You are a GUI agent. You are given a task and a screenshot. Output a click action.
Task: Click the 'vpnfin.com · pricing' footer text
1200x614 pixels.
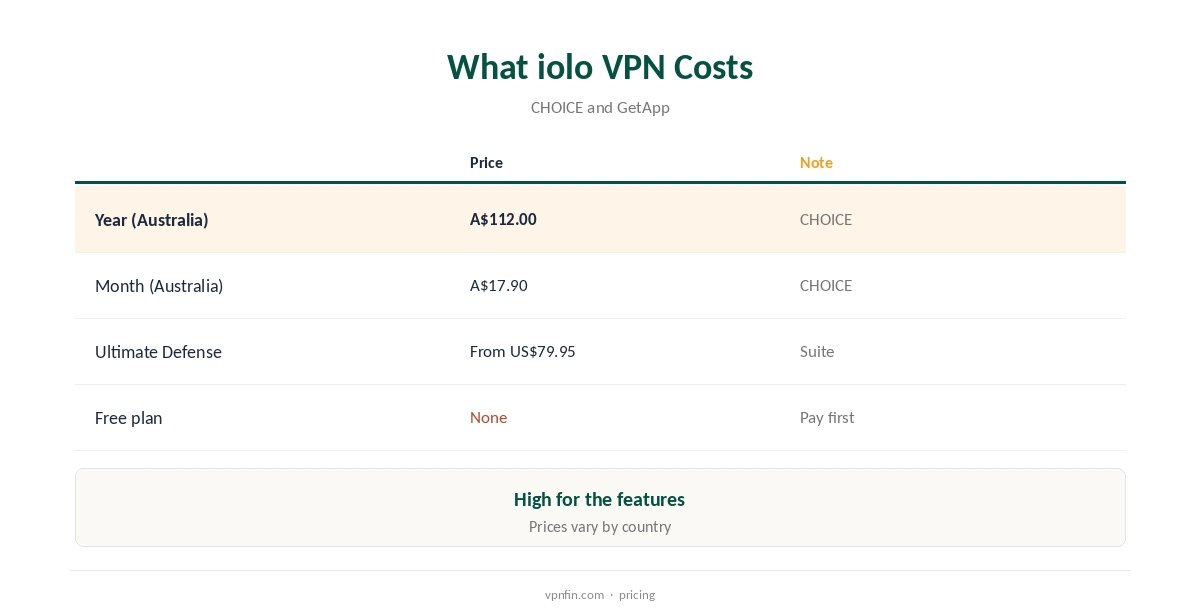[600, 594]
